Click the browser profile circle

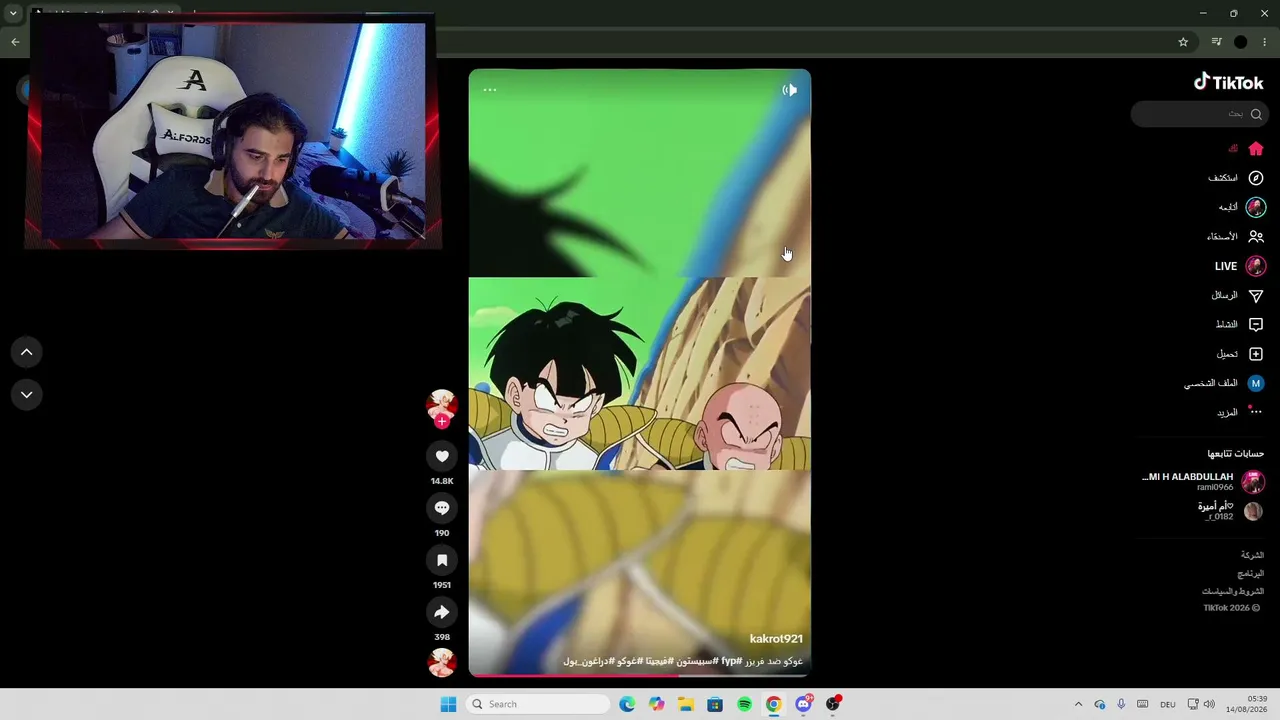coord(1241,42)
